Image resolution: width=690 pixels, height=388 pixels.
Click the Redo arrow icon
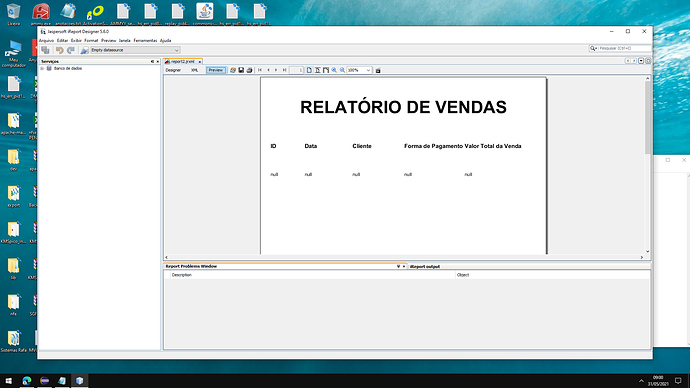(70, 50)
